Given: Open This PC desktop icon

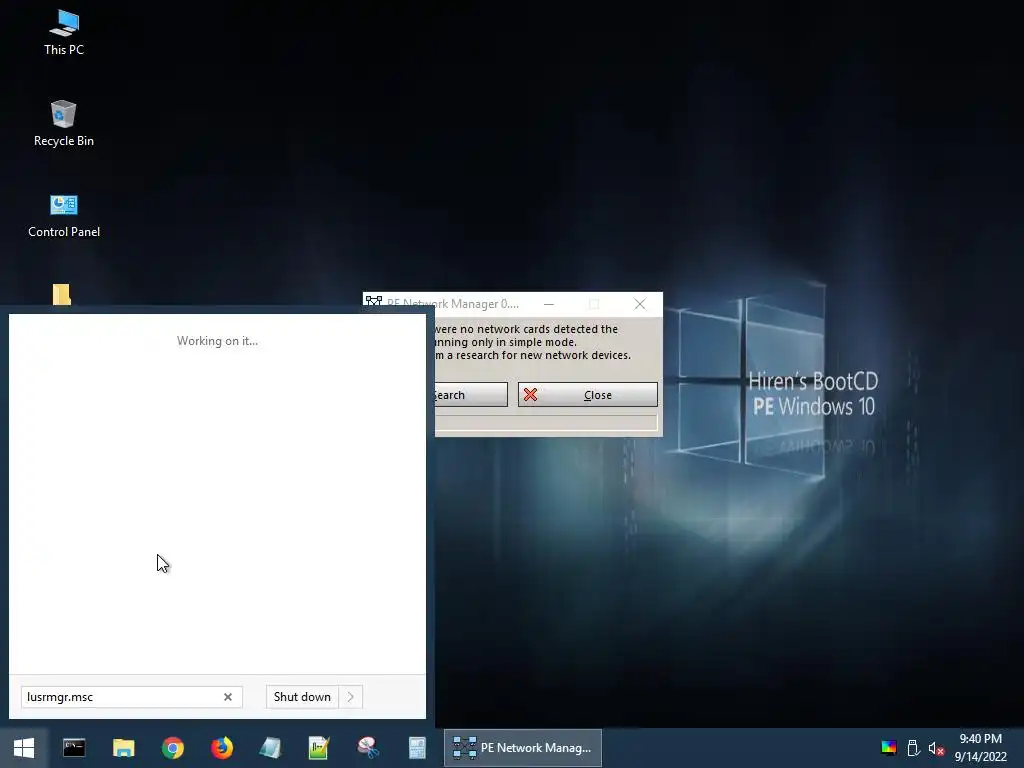Looking at the screenshot, I should point(64,33).
